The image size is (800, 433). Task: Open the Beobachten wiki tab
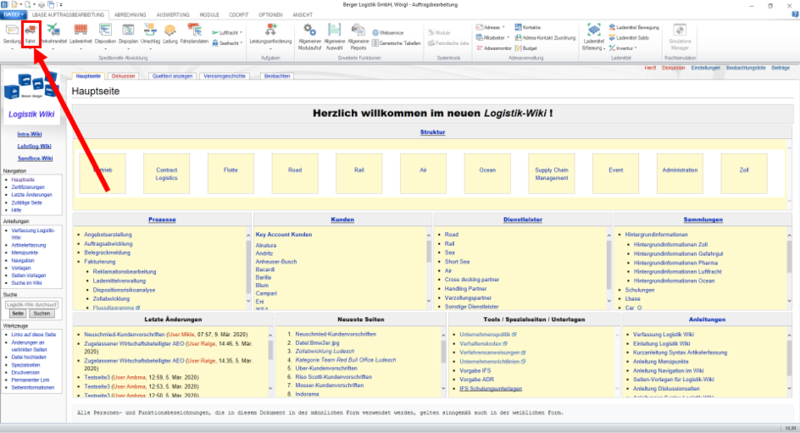tap(277, 76)
